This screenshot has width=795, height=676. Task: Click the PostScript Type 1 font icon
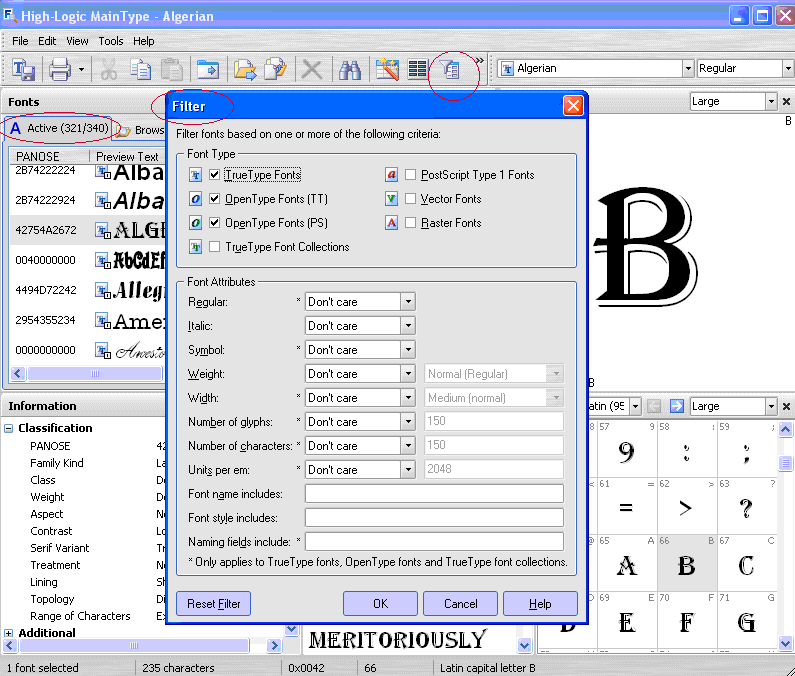(x=391, y=175)
